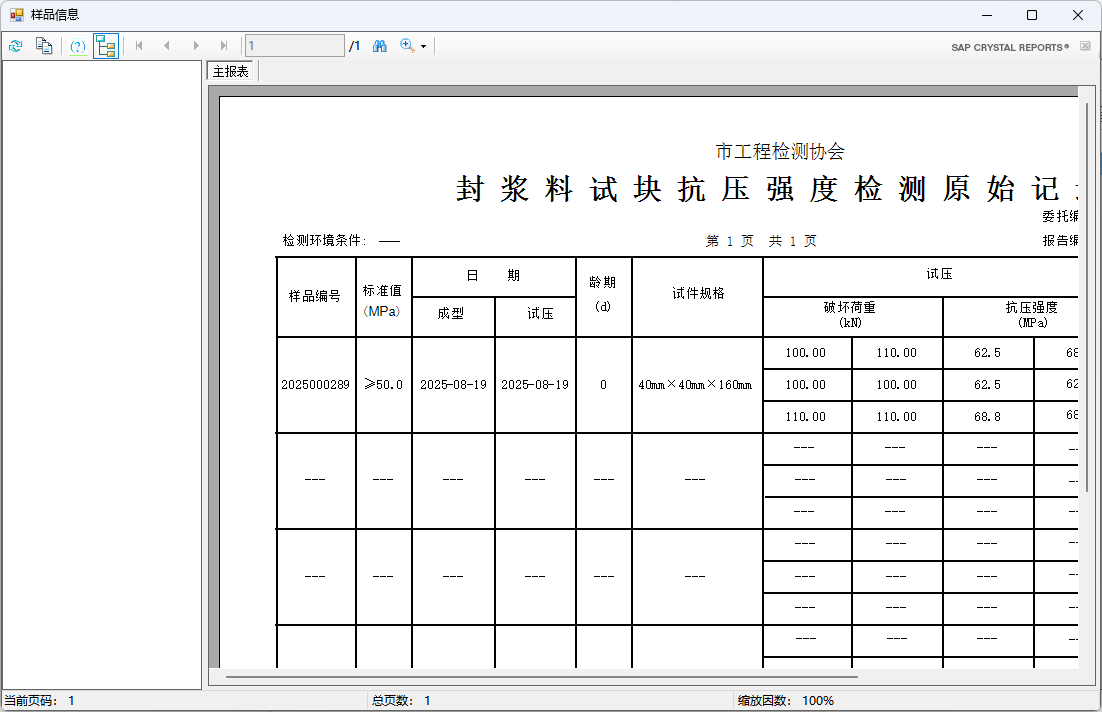Toggle the parameter panel button
This screenshot has width=1102, height=712.
(x=78, y=46)
